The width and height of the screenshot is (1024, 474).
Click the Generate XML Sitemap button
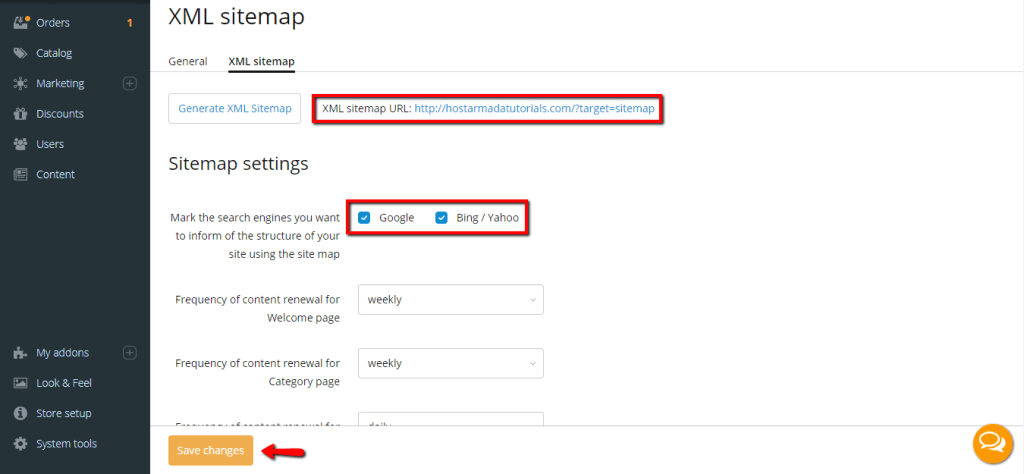coord(234,108)
